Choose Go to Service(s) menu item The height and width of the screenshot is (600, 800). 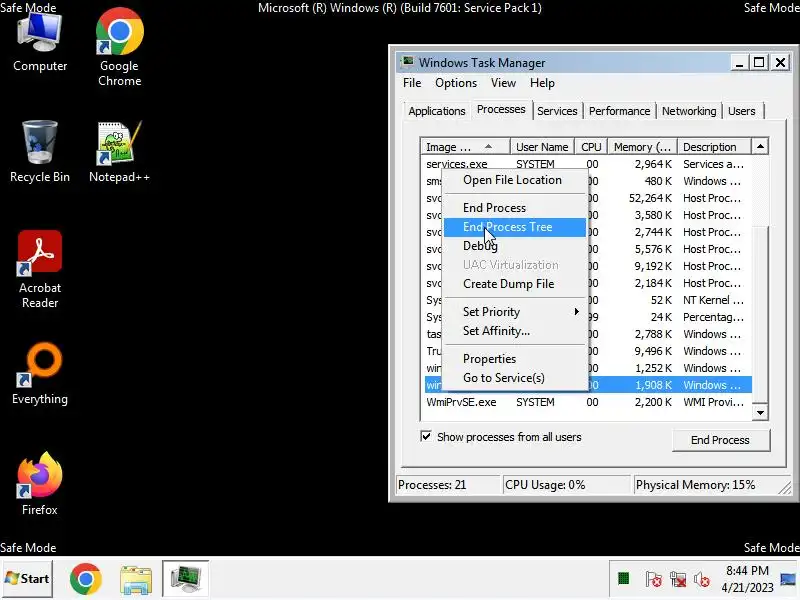[515, 378]
